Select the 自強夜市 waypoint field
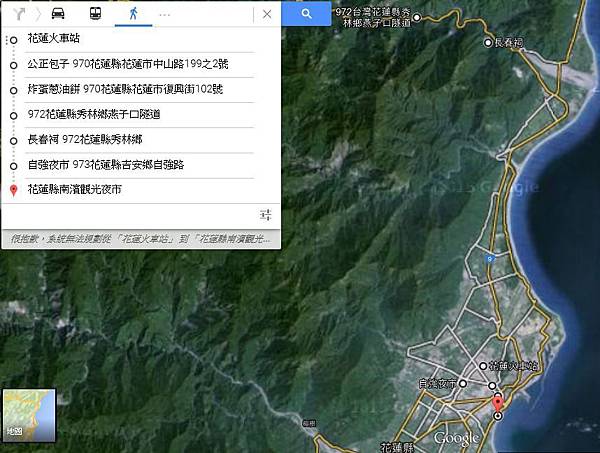The image size is (600, 453). pos(140,164)
